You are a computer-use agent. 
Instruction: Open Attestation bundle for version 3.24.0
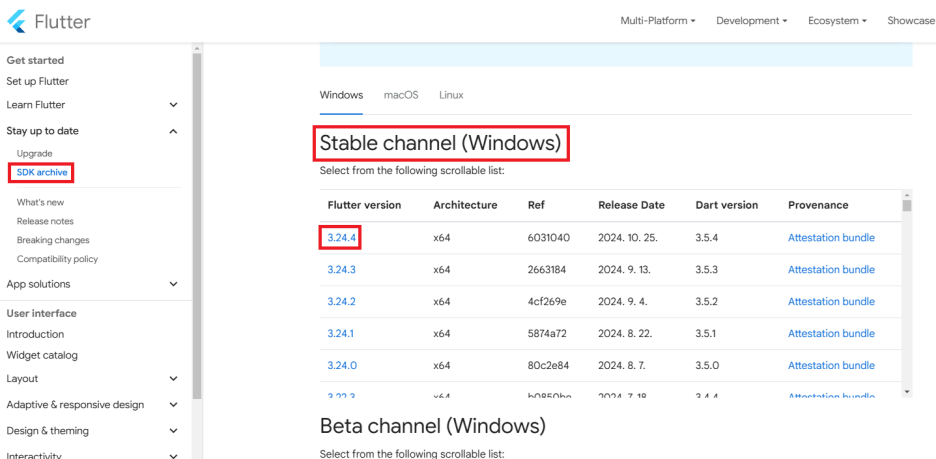(x=832, y=365)
